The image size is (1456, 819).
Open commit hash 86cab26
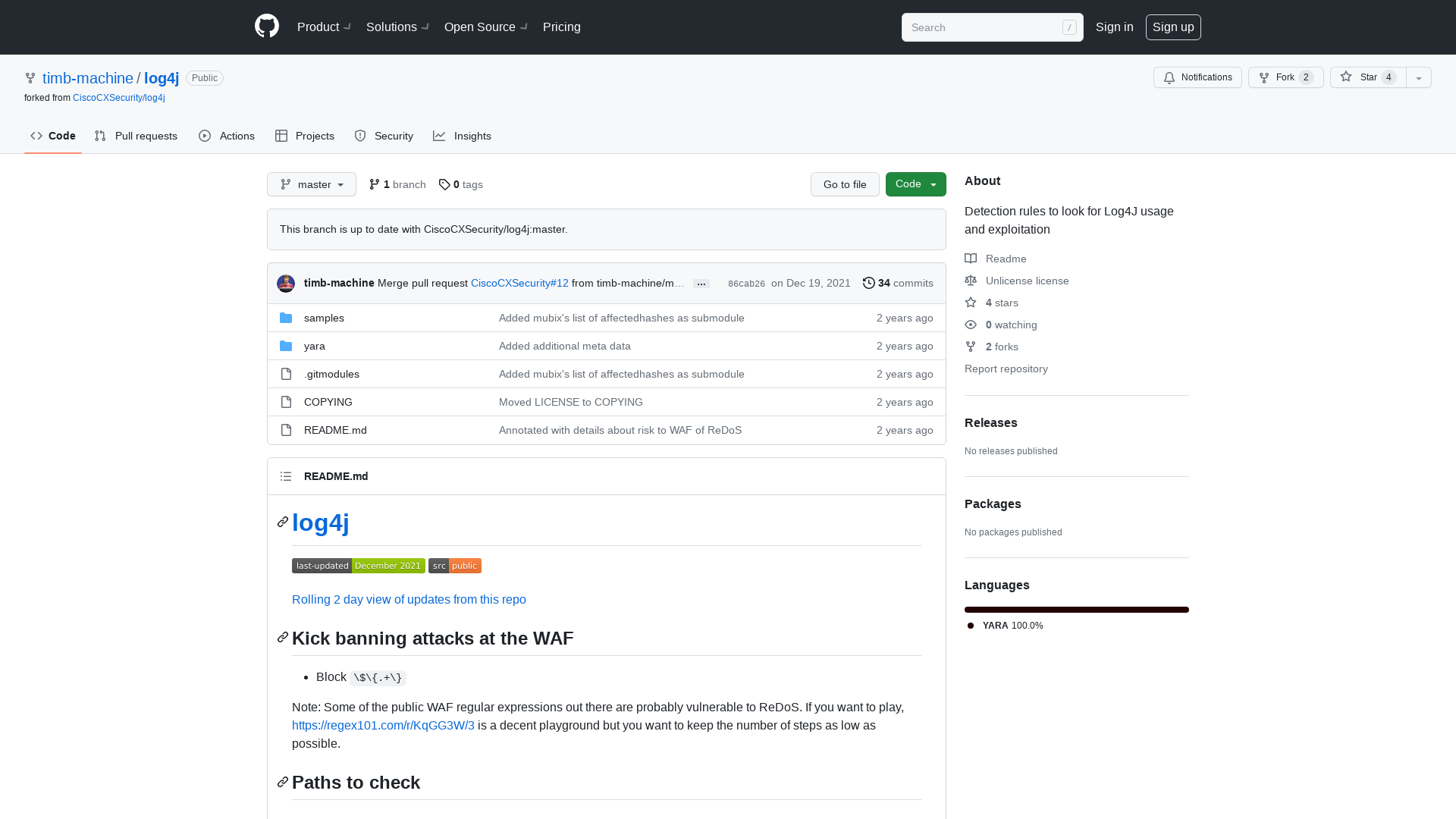746,284
